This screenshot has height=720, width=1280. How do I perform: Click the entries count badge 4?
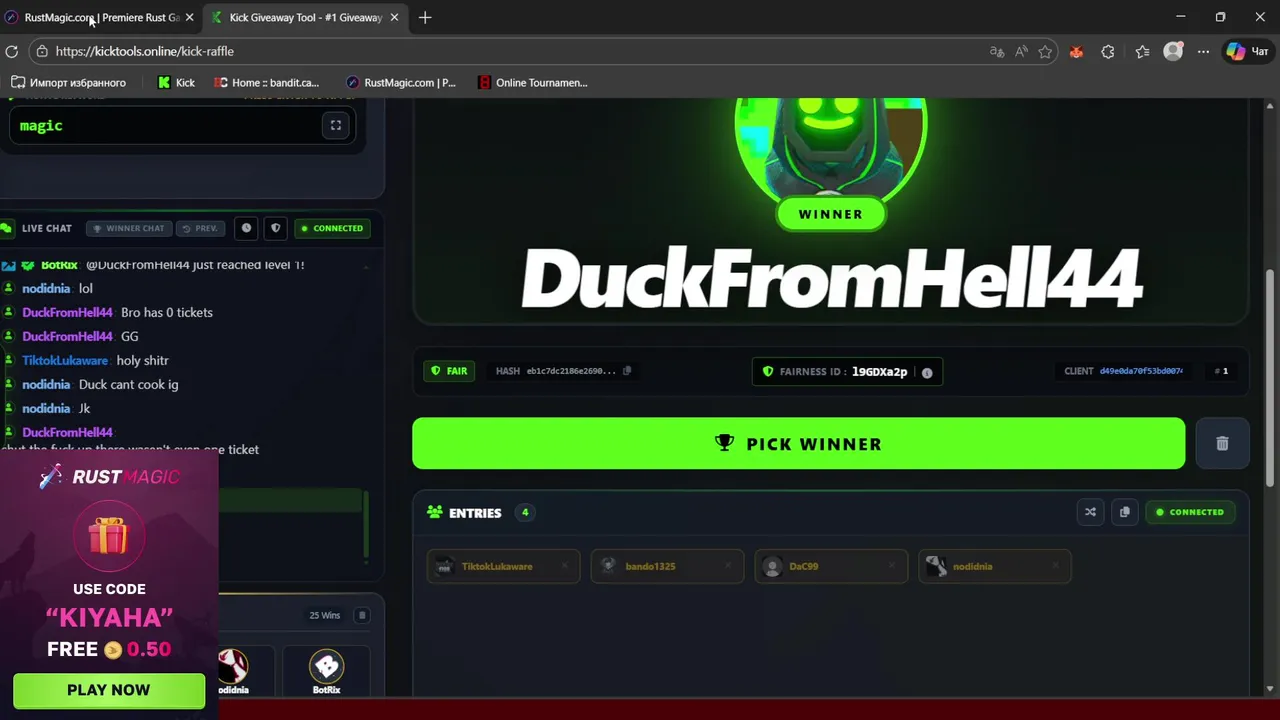coord(524,512)
